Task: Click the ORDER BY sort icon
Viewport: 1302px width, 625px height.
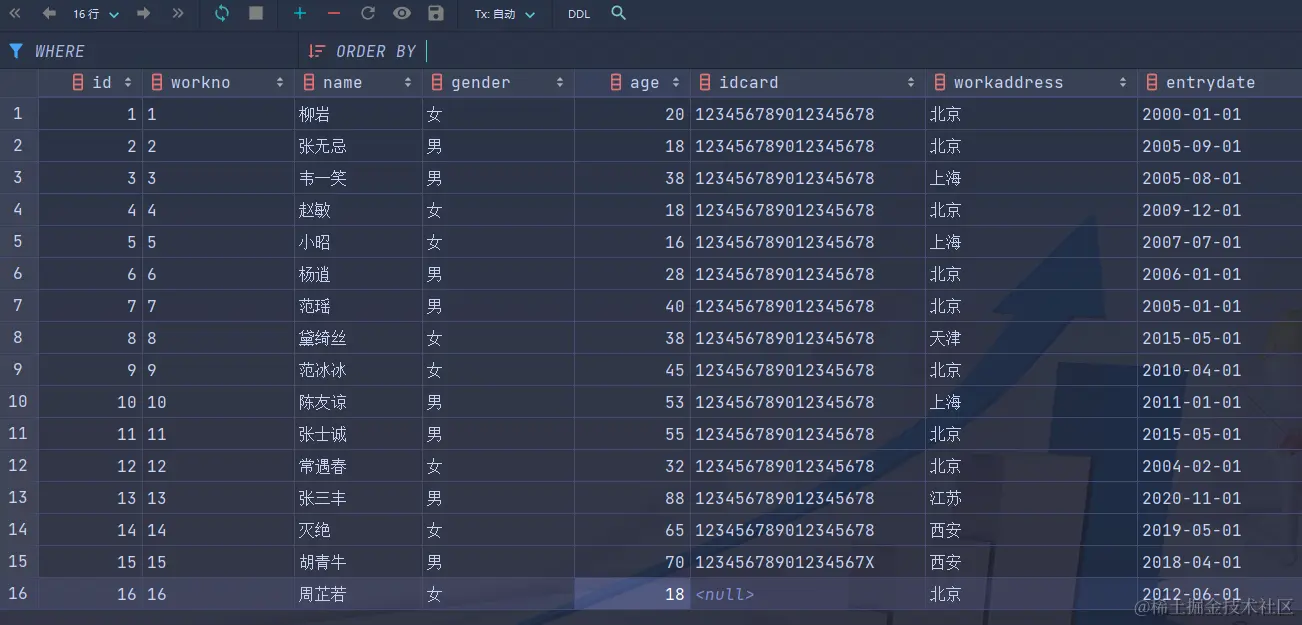Action: tap(317, 51)
